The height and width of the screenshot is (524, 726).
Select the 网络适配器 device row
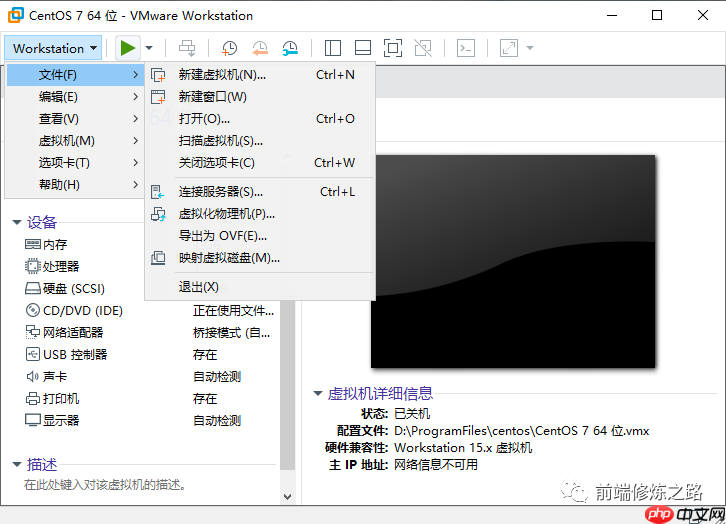(x=151, y=332)
